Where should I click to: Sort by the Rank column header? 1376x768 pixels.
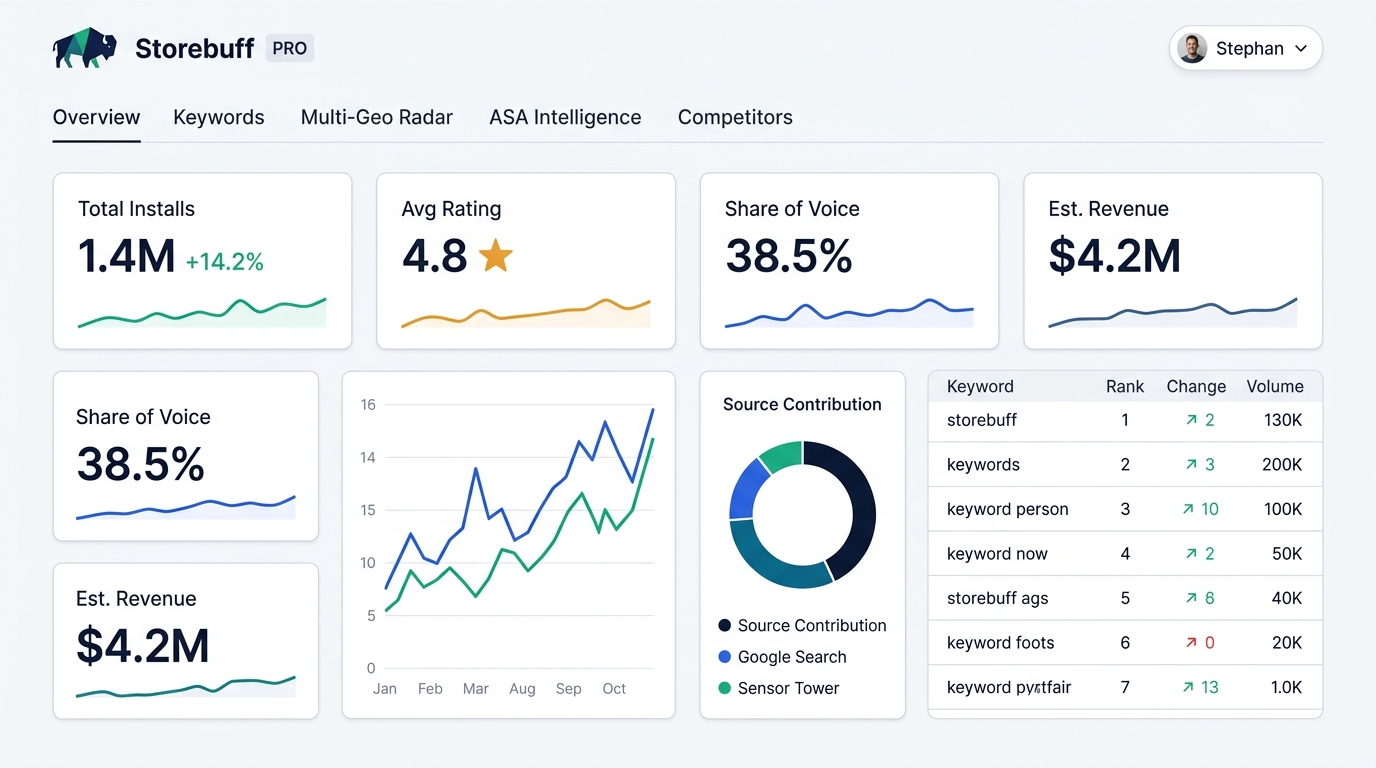pyautogui.click(x=1125, y=386)
